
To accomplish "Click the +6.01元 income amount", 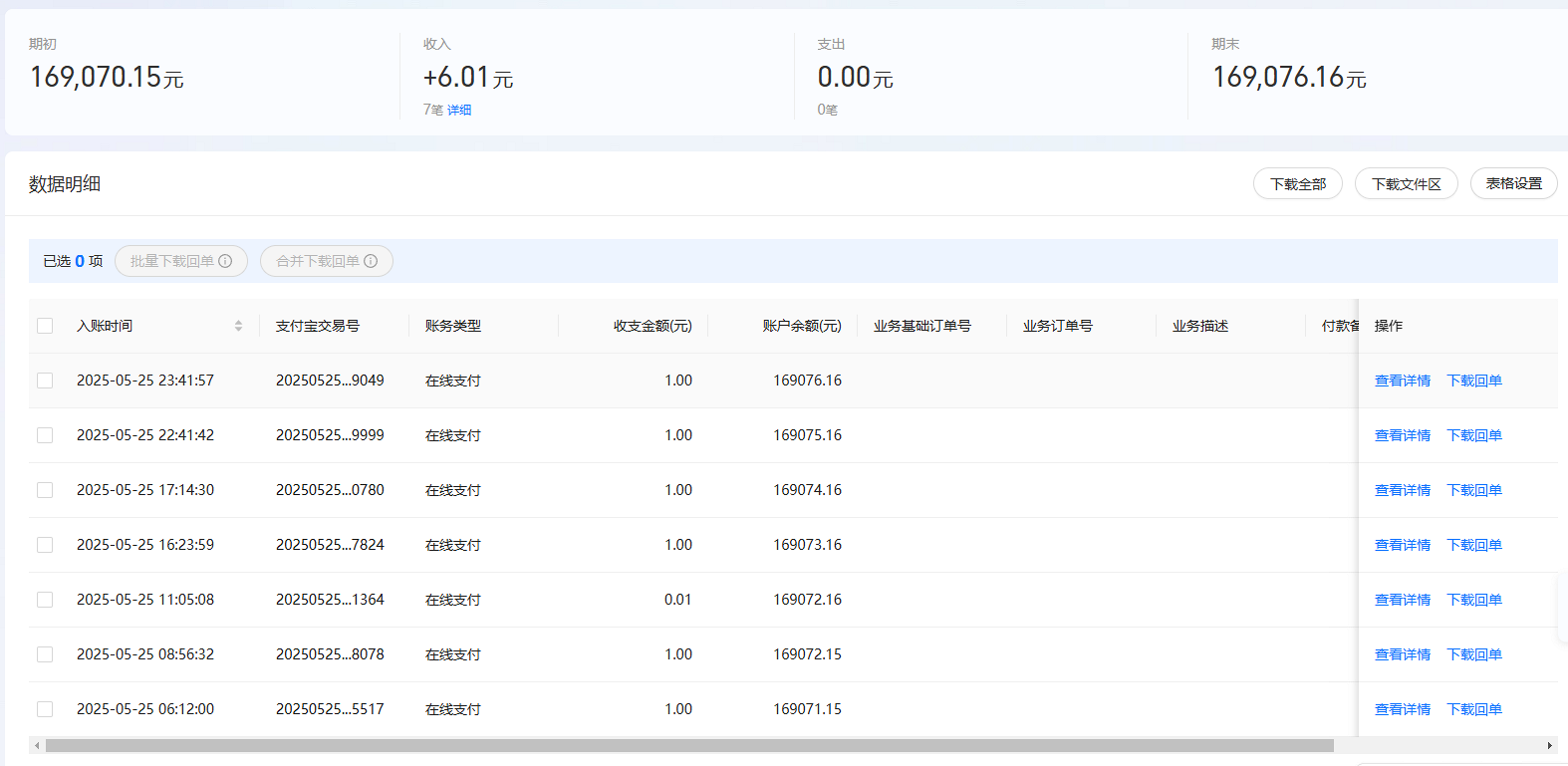I will 468,77.
